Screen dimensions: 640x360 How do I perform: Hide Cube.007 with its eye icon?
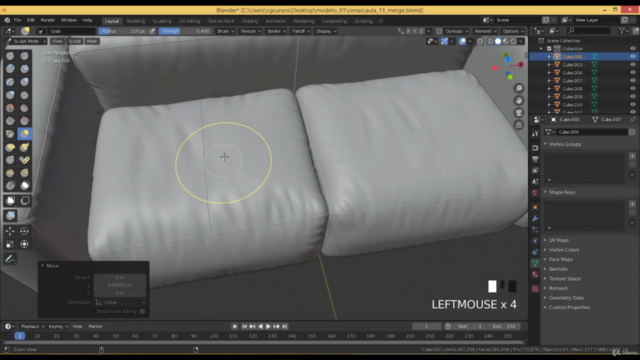633,80
